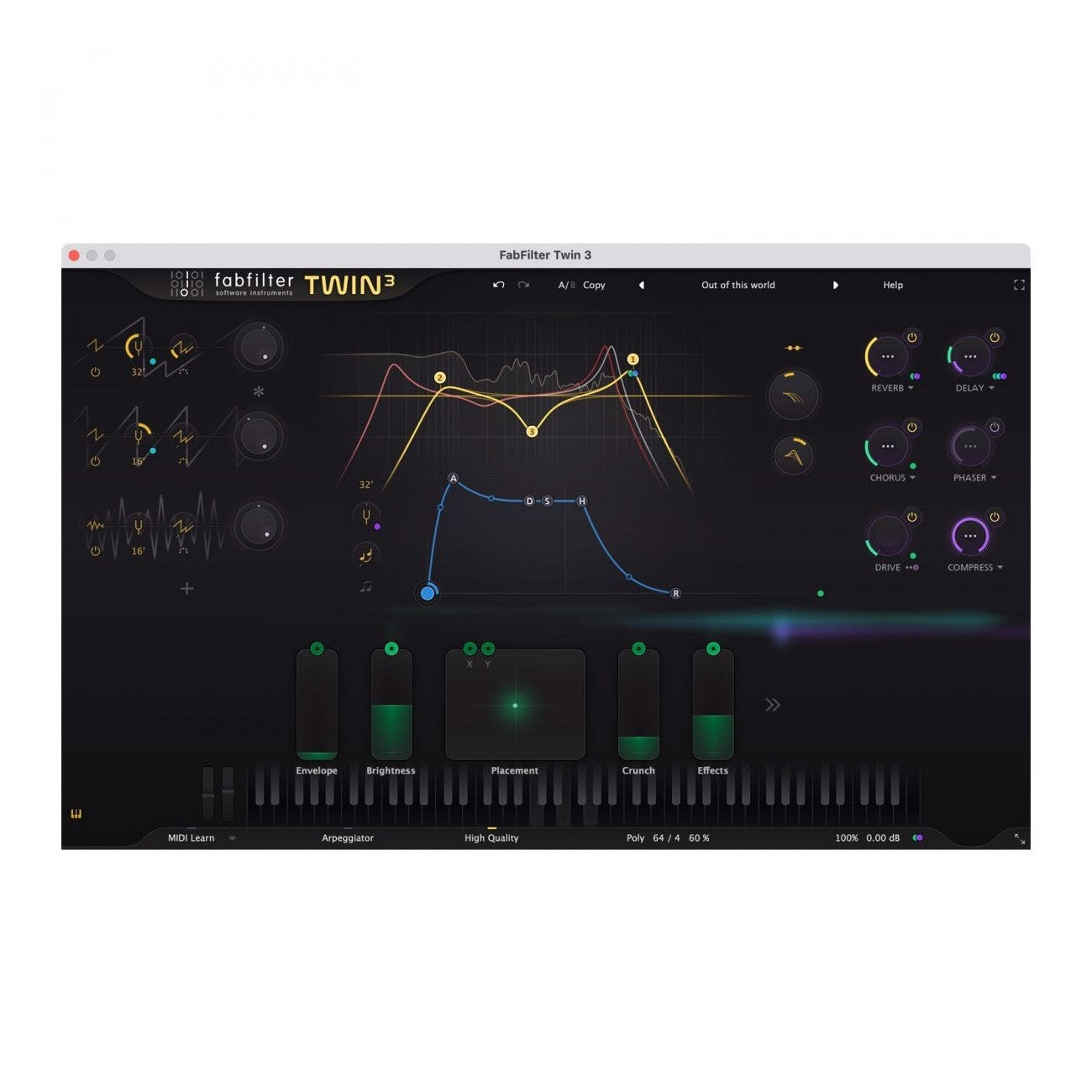This screenshot has width=1092, height=1092.
Task: Toggle the on-screen keyboard icon at bottom left
Action: [76, 814]
